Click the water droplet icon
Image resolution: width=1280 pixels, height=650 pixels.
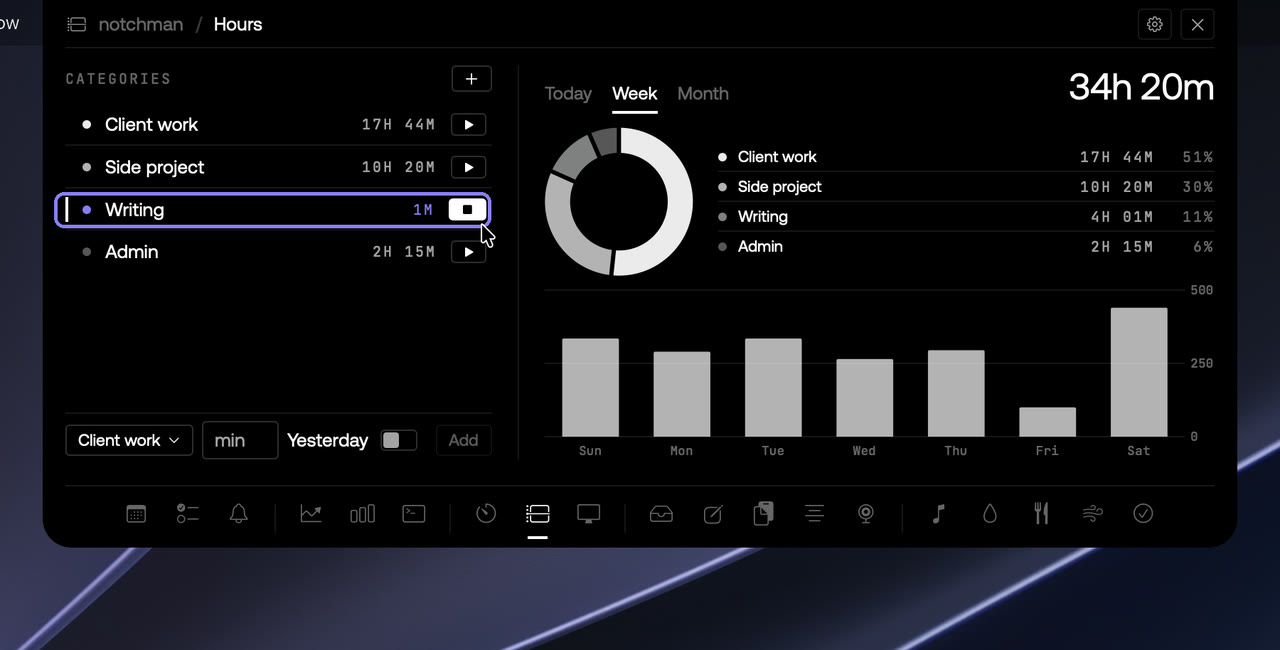tap(990, 514)
